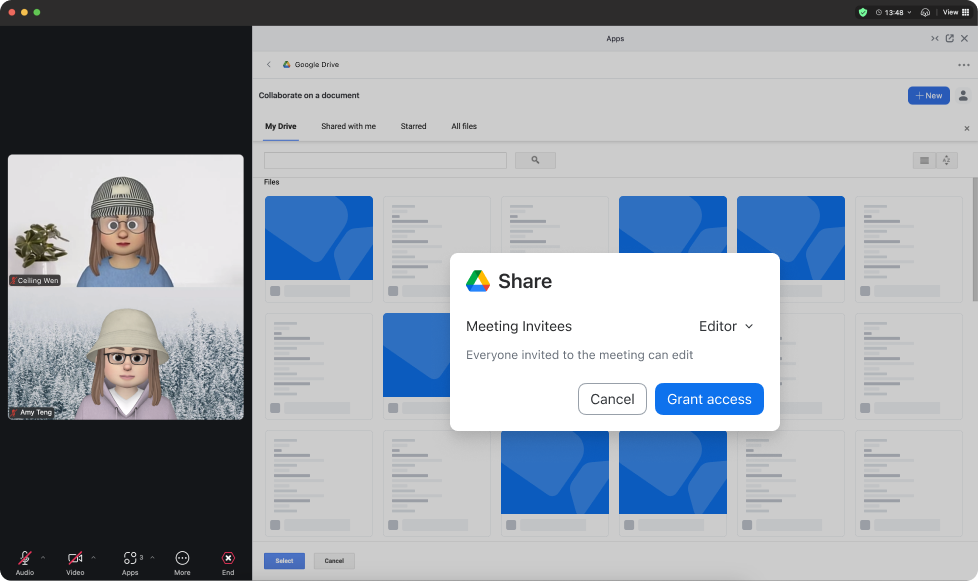978x581 pixels.
Task: Switch to the Shared with me tab
Action: click(348, 127)
